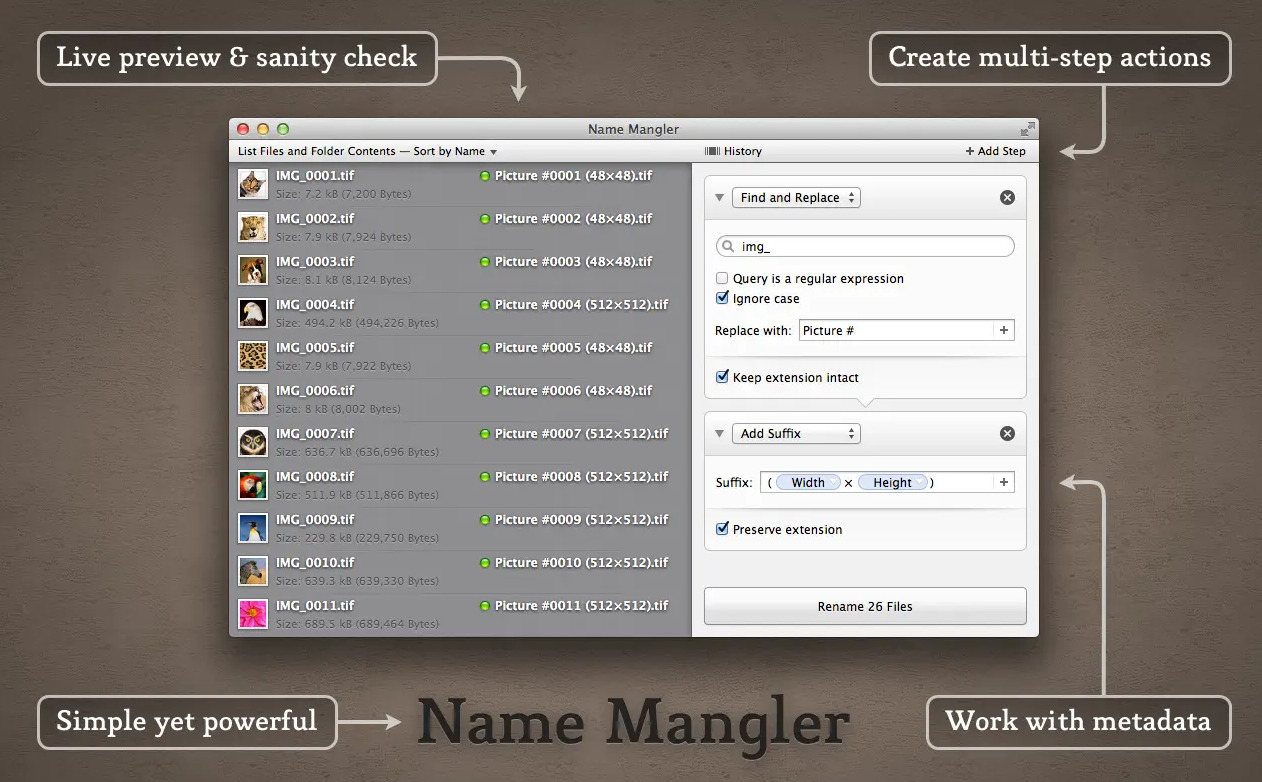This screenshot has width=1262, height=782.
Task: Click preview name Picture #0002 (48×48).tif
Action: [573, 219]
